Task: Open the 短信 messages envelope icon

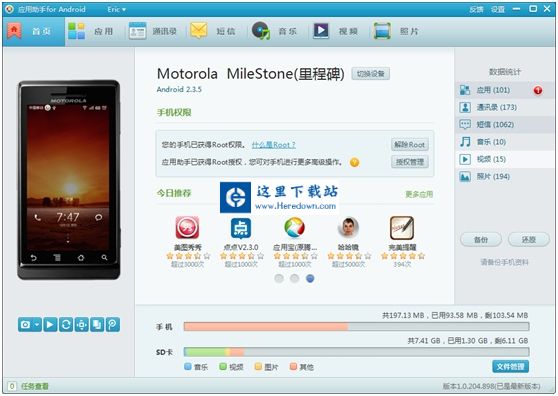Action: click(x=199, y=31)
